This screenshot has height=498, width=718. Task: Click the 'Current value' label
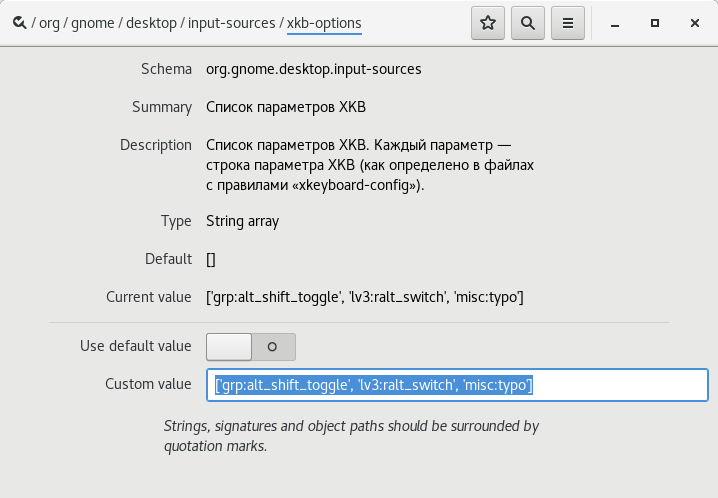coord(149,297)
